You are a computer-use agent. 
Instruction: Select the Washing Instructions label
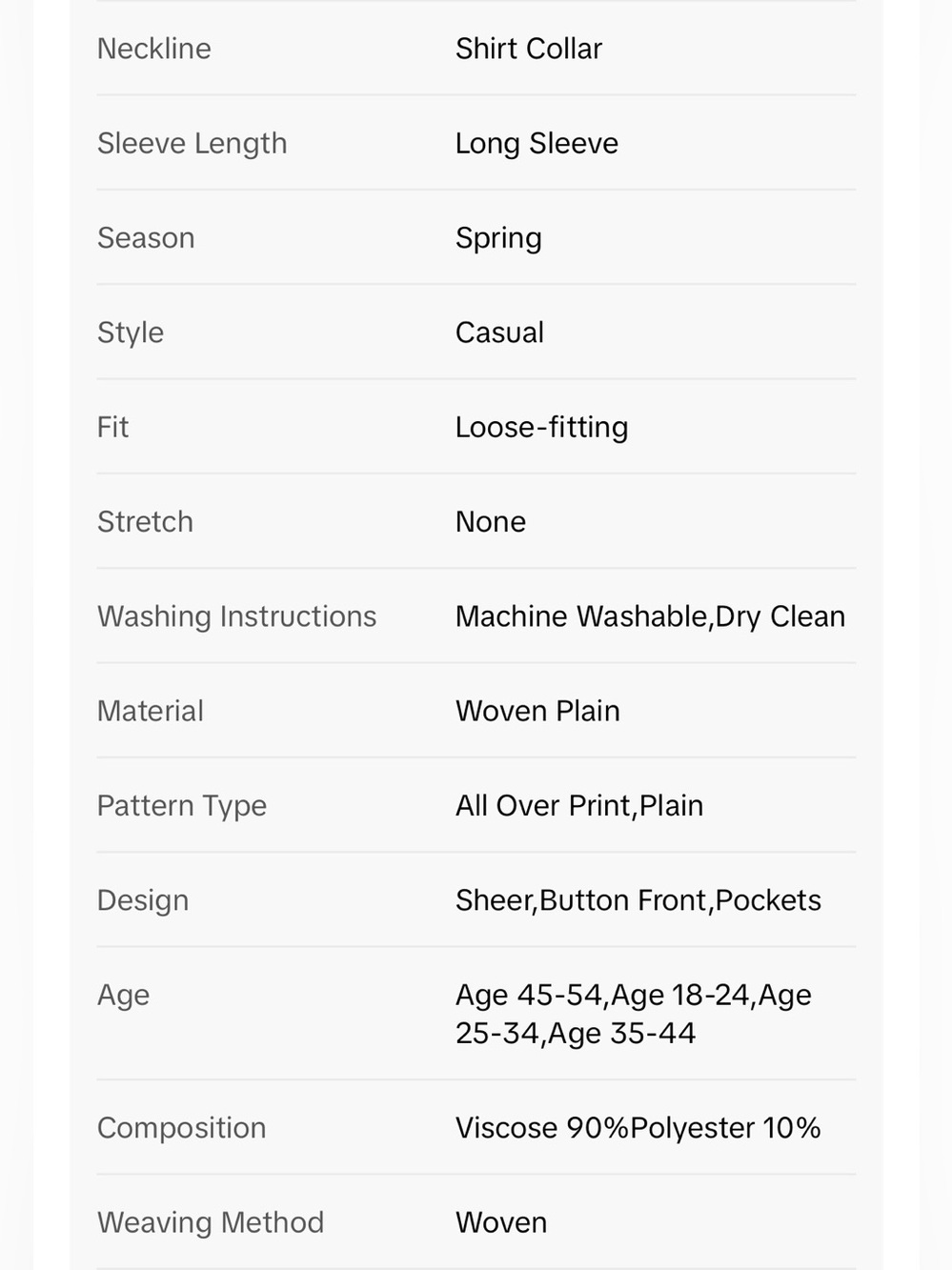(x=237, y=616)
